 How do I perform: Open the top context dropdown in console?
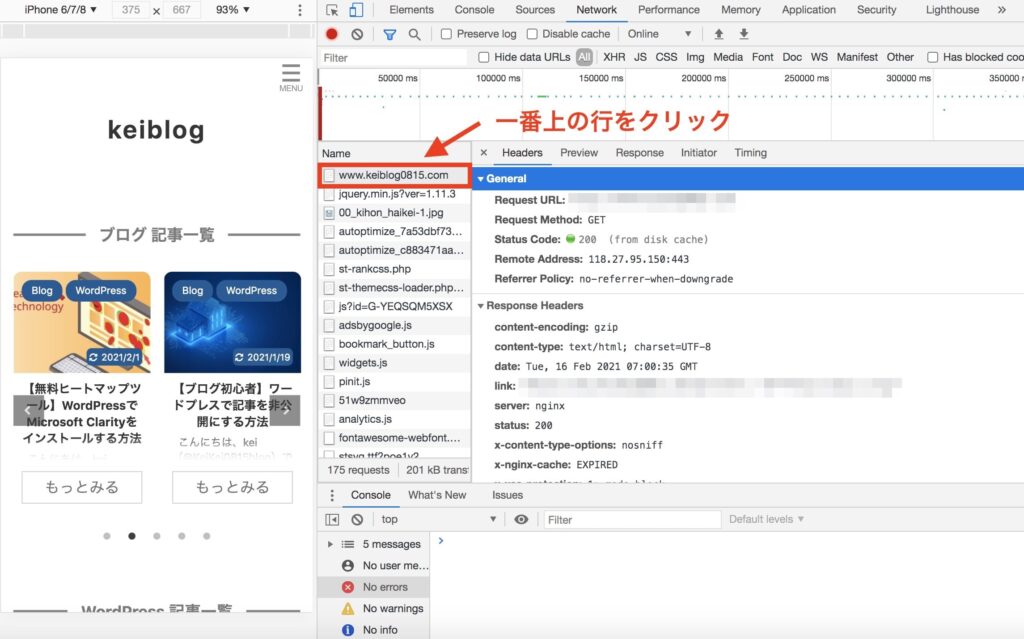[439, 519]
